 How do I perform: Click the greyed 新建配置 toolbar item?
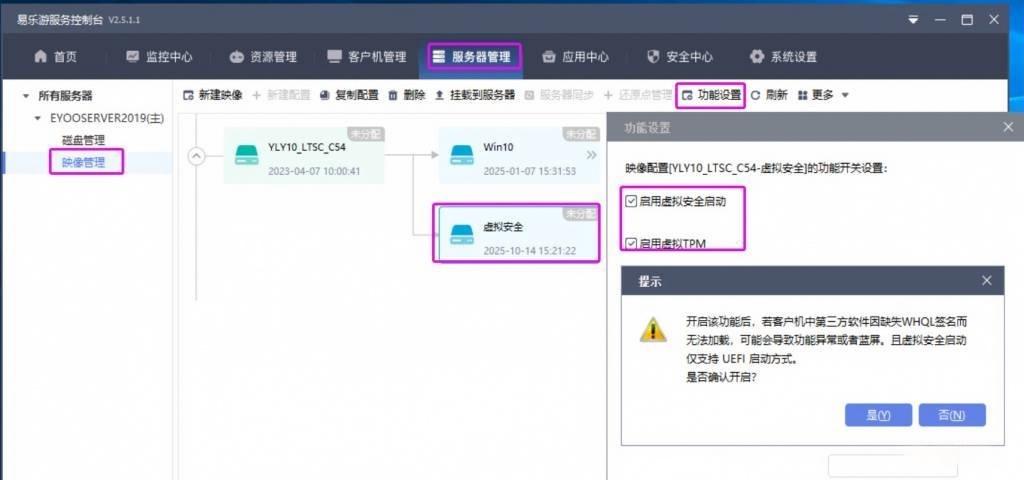(281, 95)
